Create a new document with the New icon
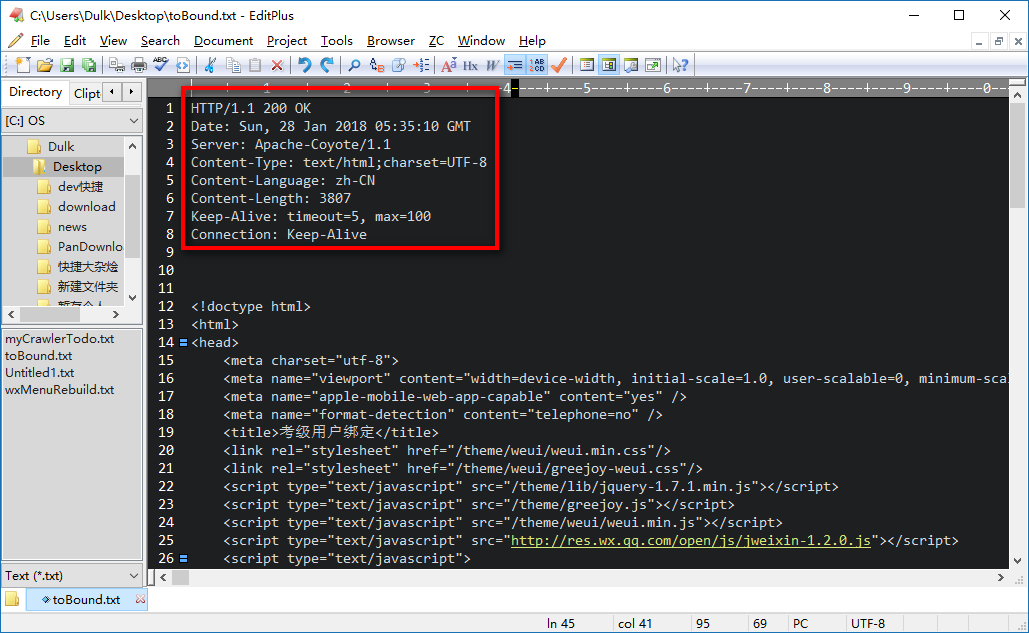1029x633 pixels. (23, 65)
